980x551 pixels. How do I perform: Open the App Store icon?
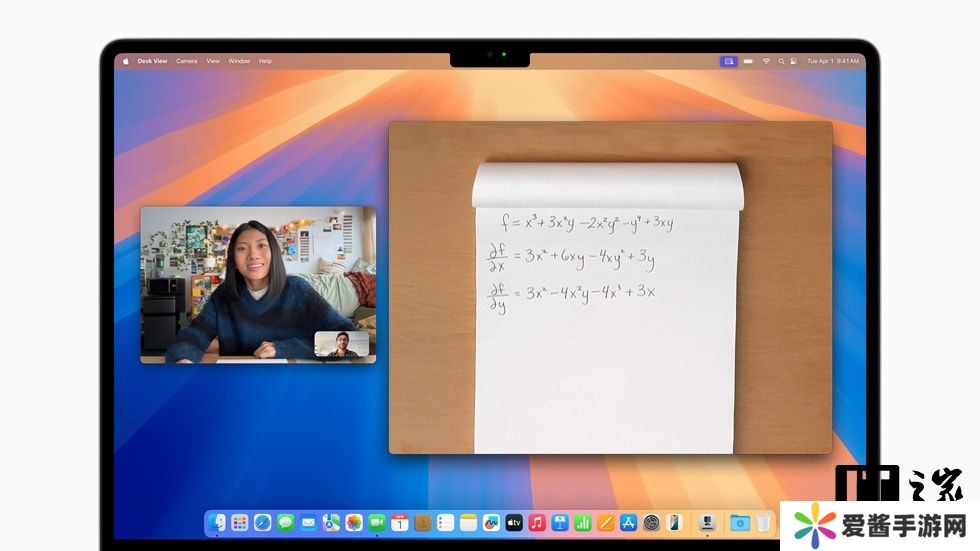coord(629,522)
